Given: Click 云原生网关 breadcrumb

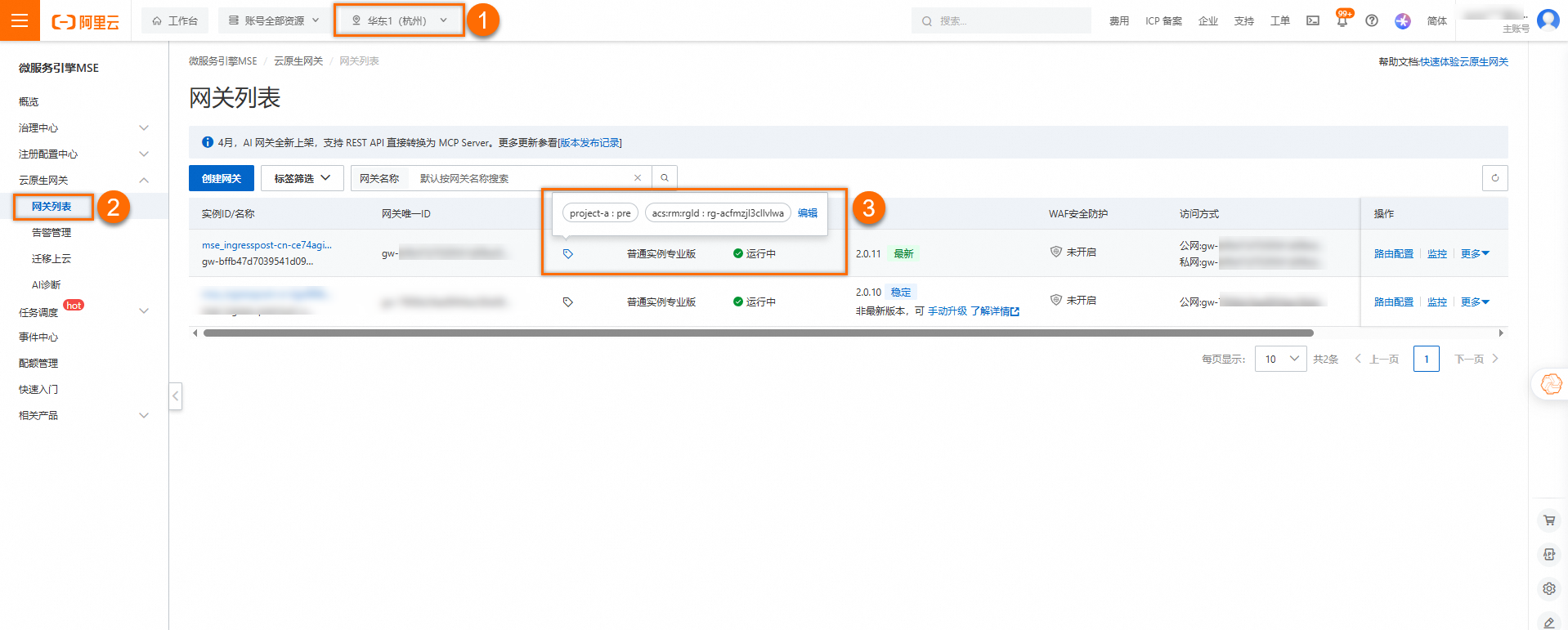Looking at the screenshot, I should pos(298,61).
